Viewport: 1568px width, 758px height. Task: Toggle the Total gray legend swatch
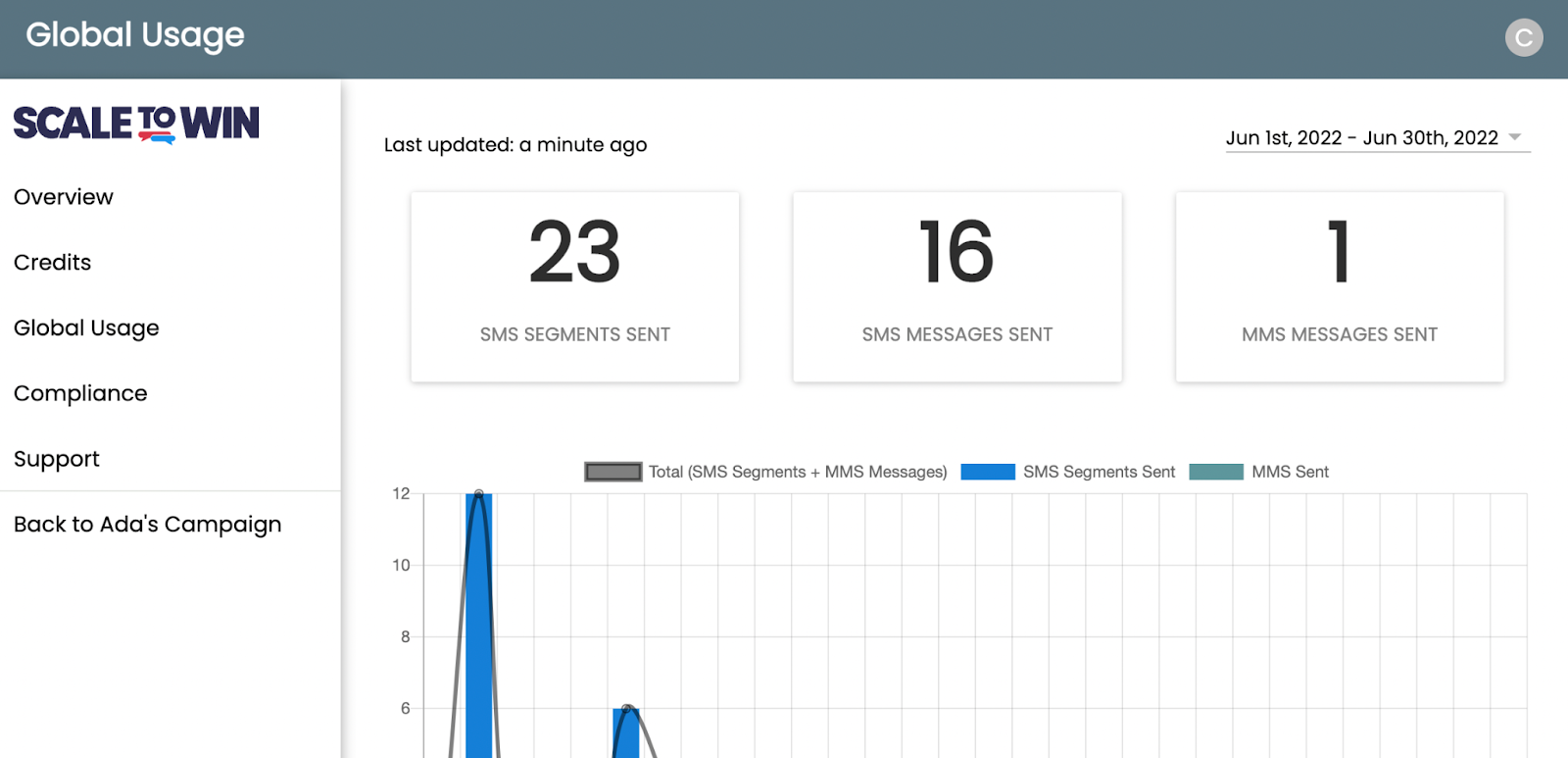point(613,472)
